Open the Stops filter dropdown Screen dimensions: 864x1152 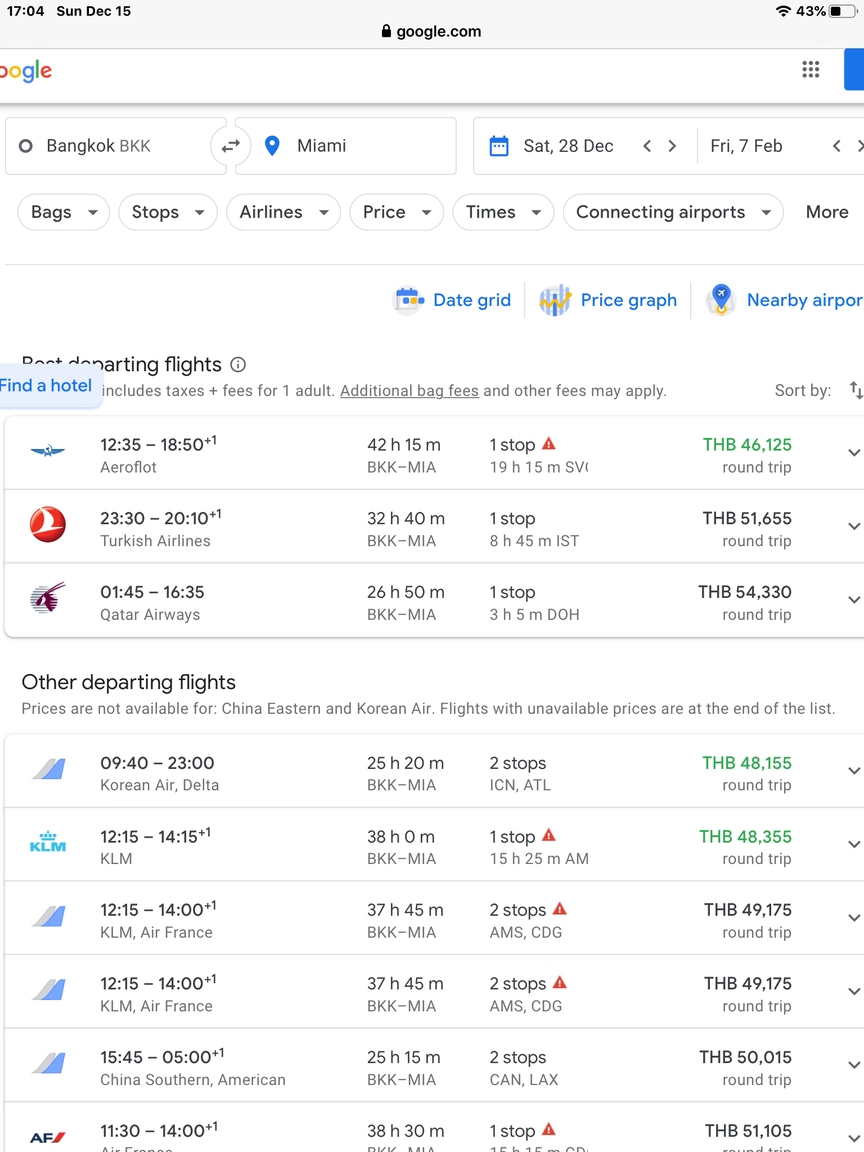click(168, 212)
